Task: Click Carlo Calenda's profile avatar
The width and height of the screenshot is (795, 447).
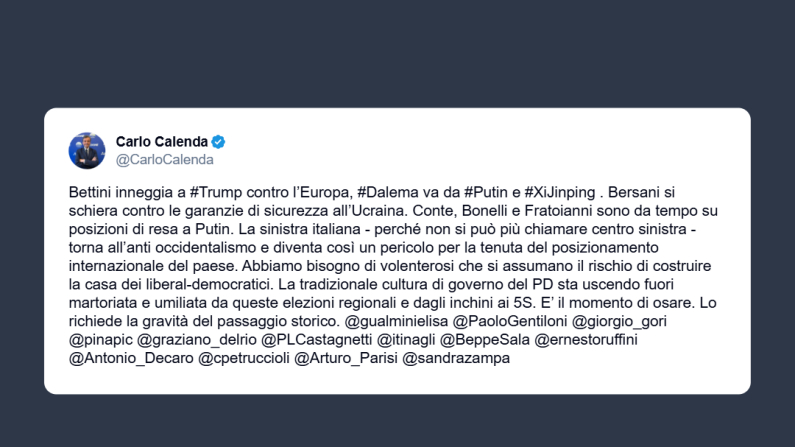Action: [x=87, y=150]
